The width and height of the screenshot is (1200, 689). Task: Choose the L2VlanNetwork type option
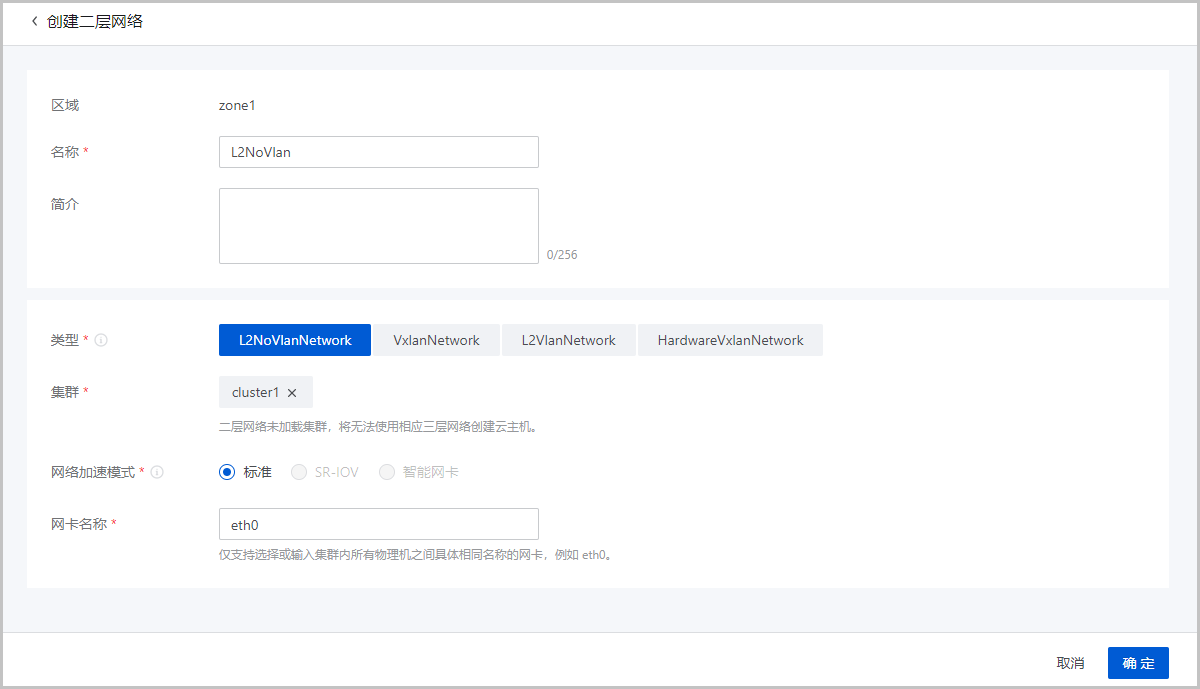(x=568, y=340)
